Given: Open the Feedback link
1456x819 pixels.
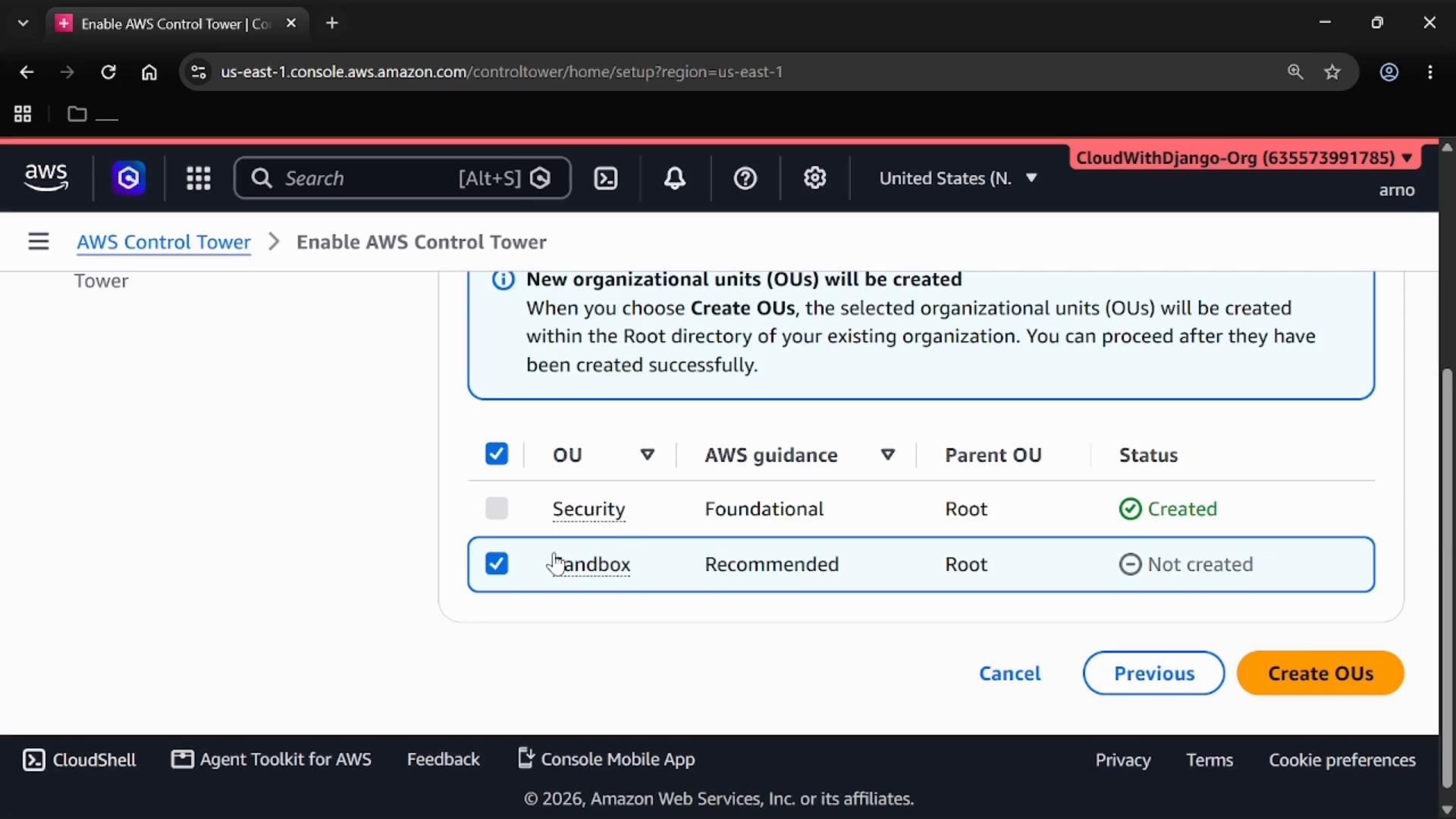Looking at the screenshot, I should click(444, 759).
